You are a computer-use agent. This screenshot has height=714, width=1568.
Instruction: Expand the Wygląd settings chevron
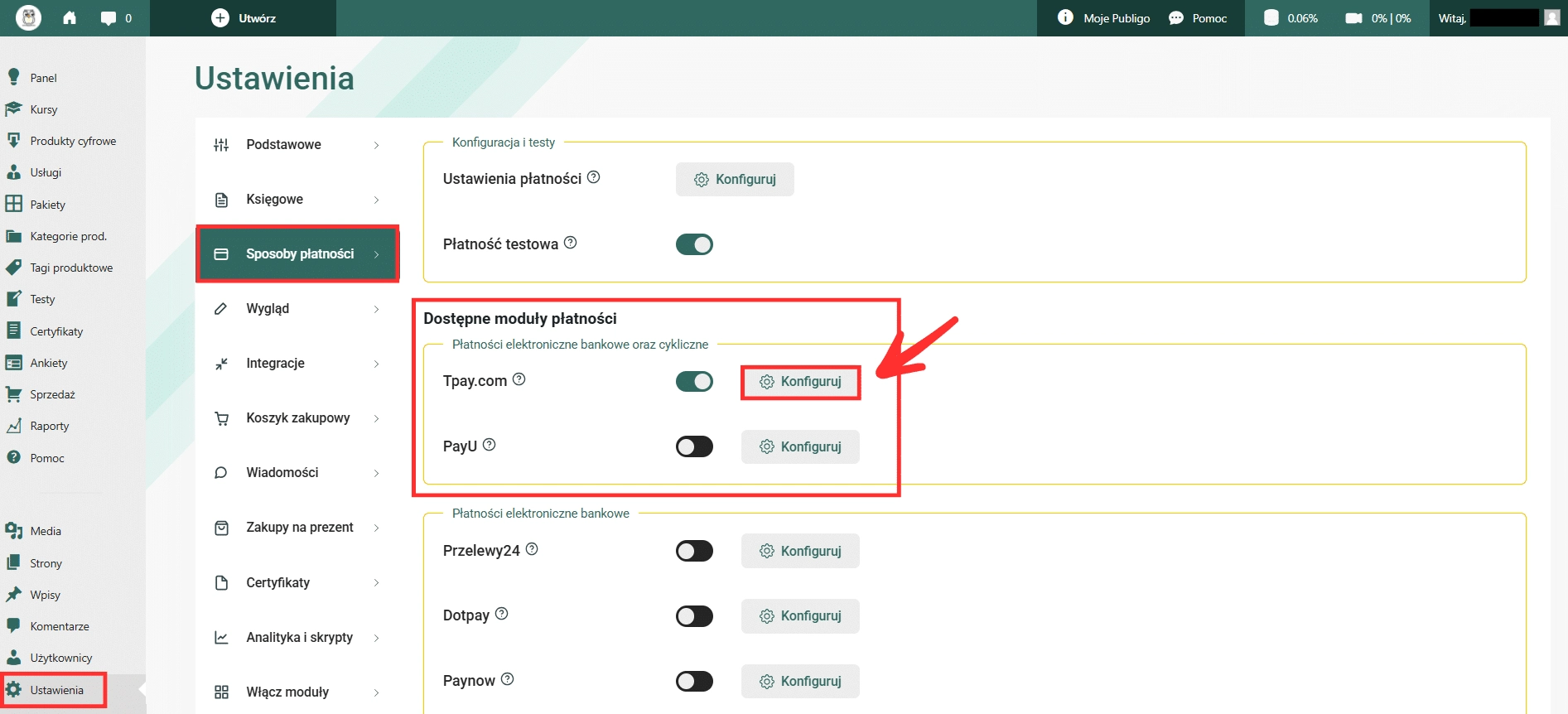[376, 309]
